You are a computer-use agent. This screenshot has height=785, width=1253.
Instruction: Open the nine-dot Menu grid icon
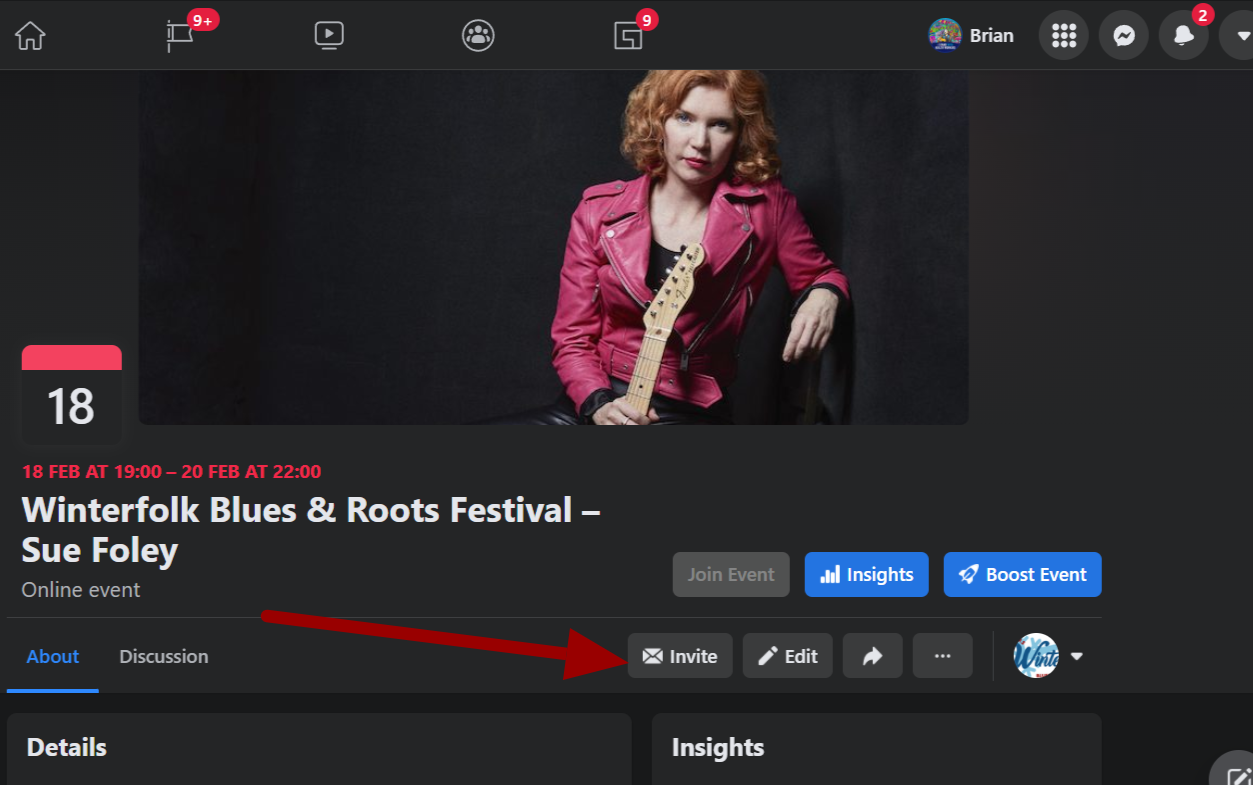point(1064,35)
